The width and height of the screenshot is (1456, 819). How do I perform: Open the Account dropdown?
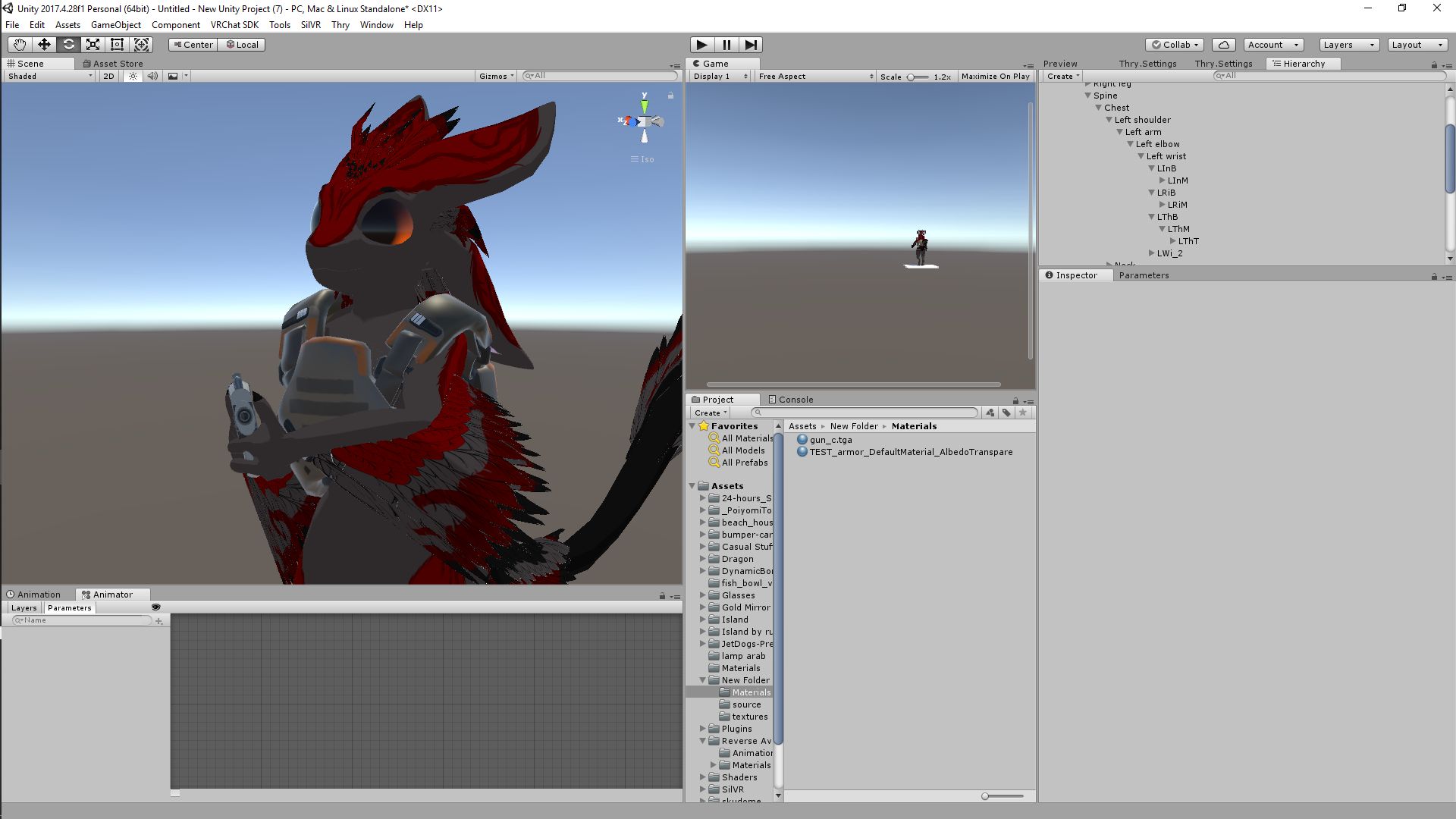point(1273,45)
